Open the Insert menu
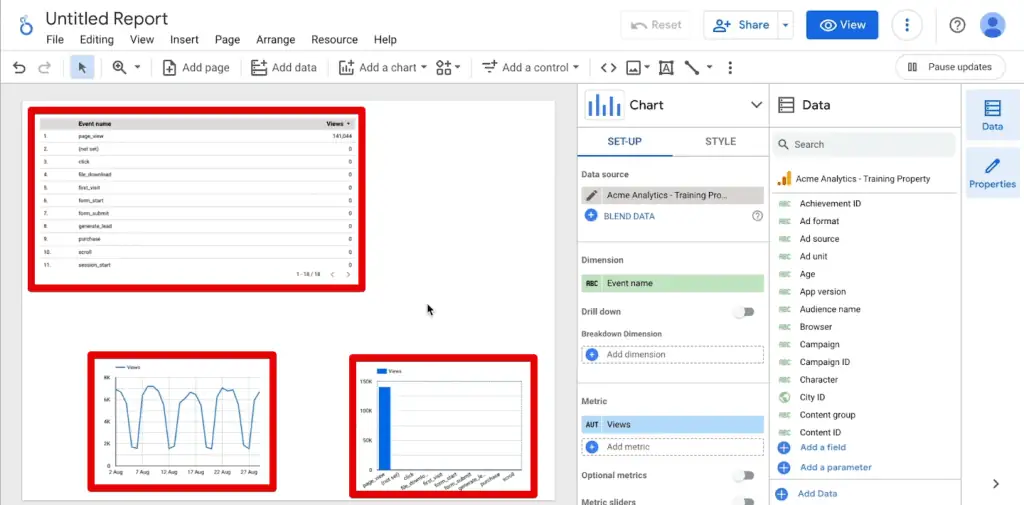Screen dimensions: 1024x505 (x=184, y=40)
